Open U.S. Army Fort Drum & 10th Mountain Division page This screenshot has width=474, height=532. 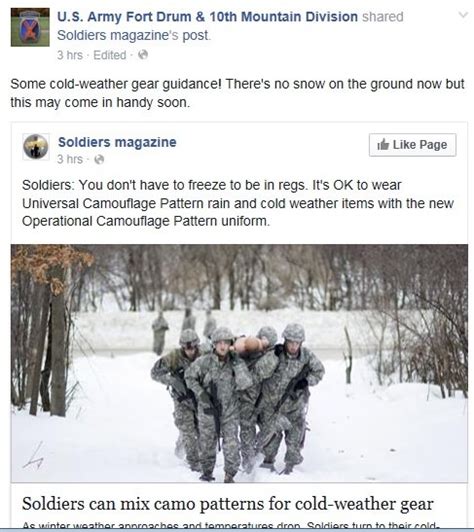tap(207, 17)
